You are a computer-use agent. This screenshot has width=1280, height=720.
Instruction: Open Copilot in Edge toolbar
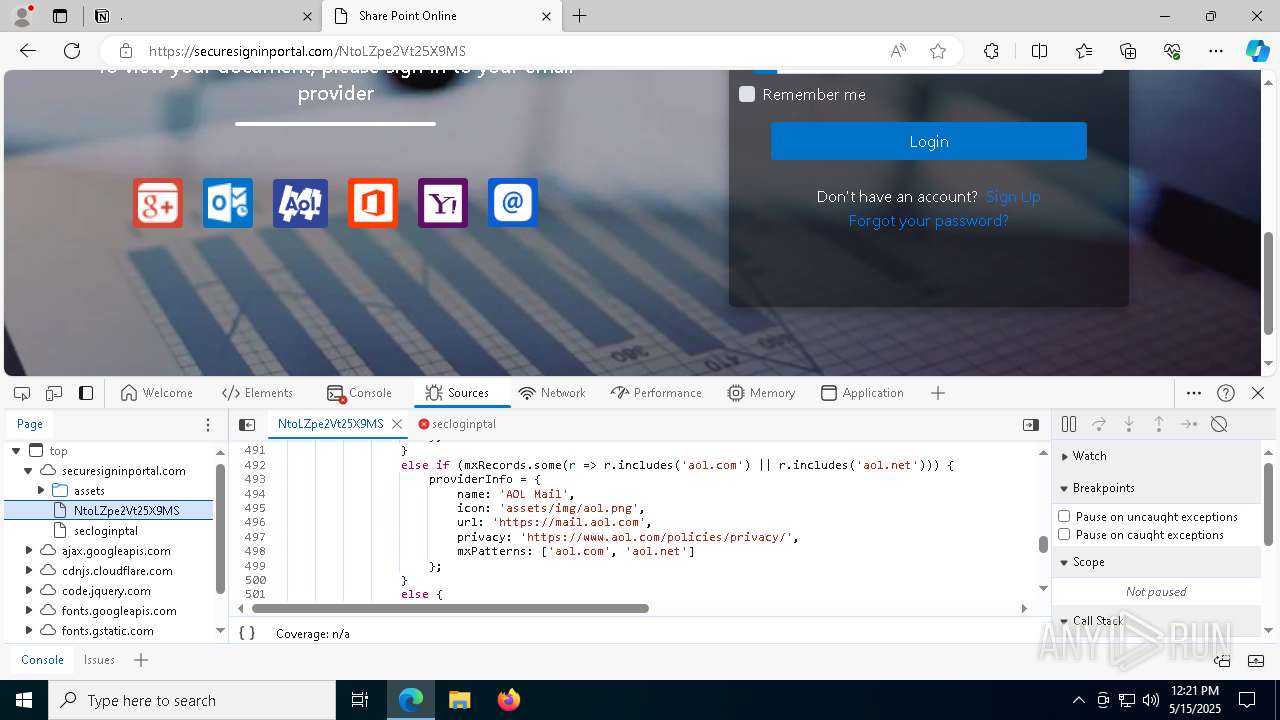tap(1257, 51)
